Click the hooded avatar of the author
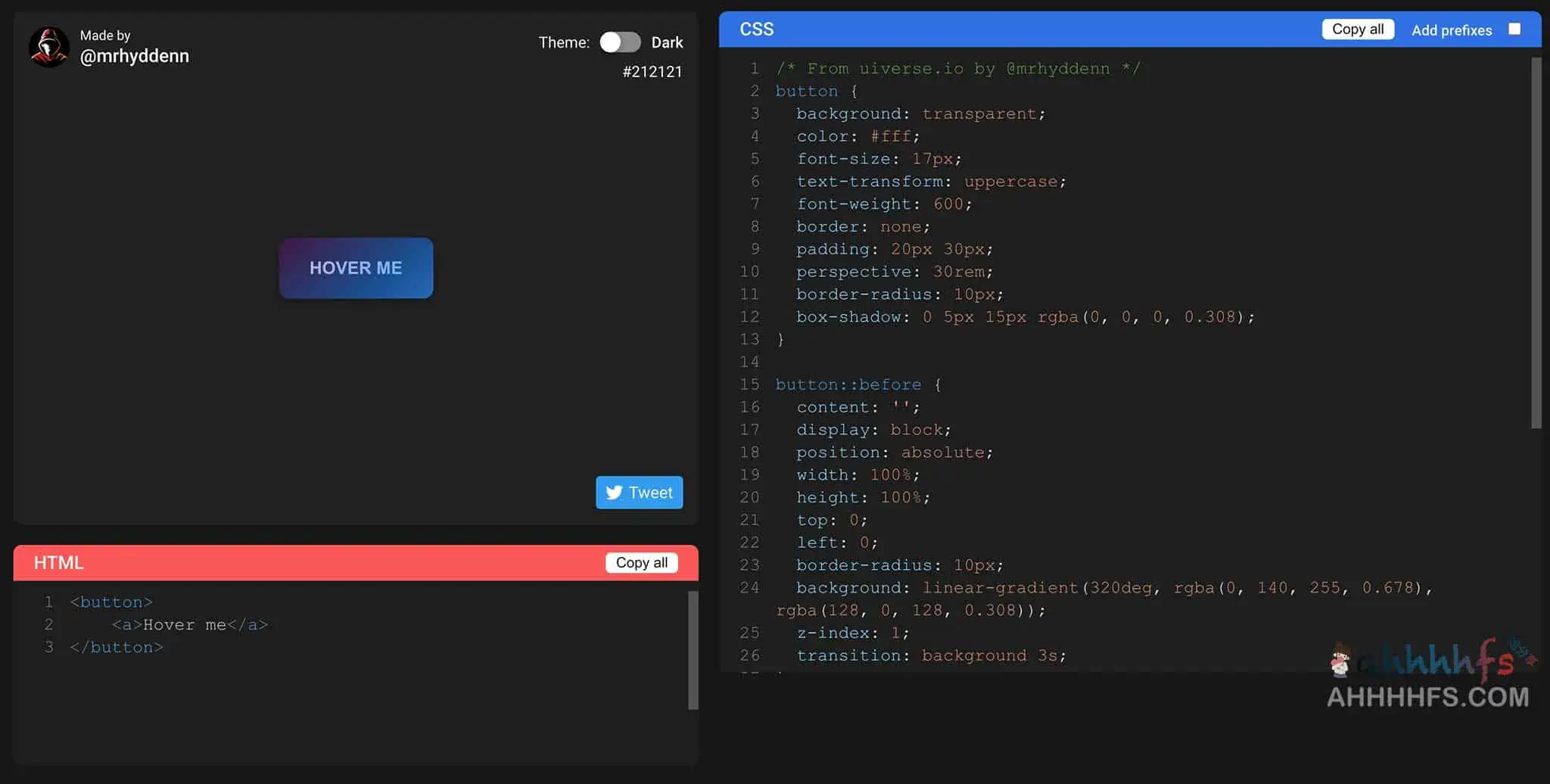Screen dimensions: 1550x784 coord(49,47)
